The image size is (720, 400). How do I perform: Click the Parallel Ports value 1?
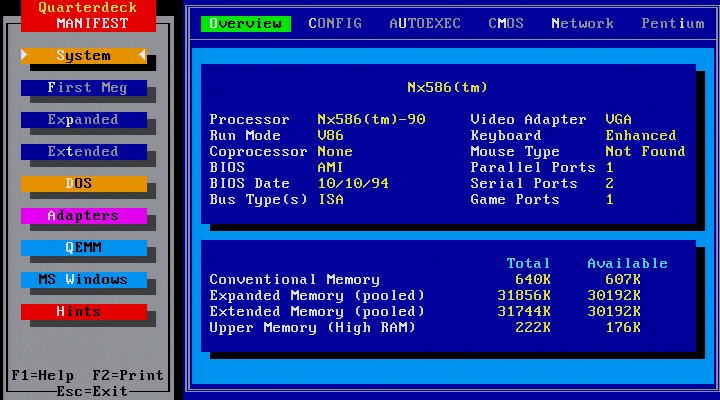tap(609, 168)
